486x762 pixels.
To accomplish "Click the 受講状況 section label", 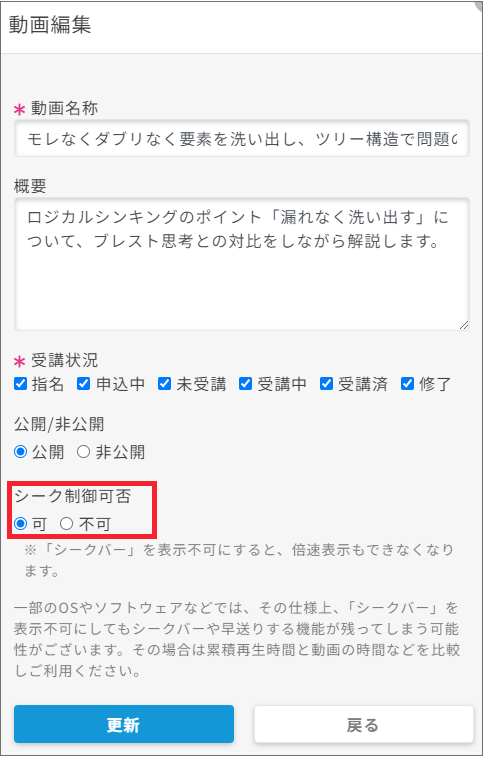I will pyautogui.click(x=64, y=360).
